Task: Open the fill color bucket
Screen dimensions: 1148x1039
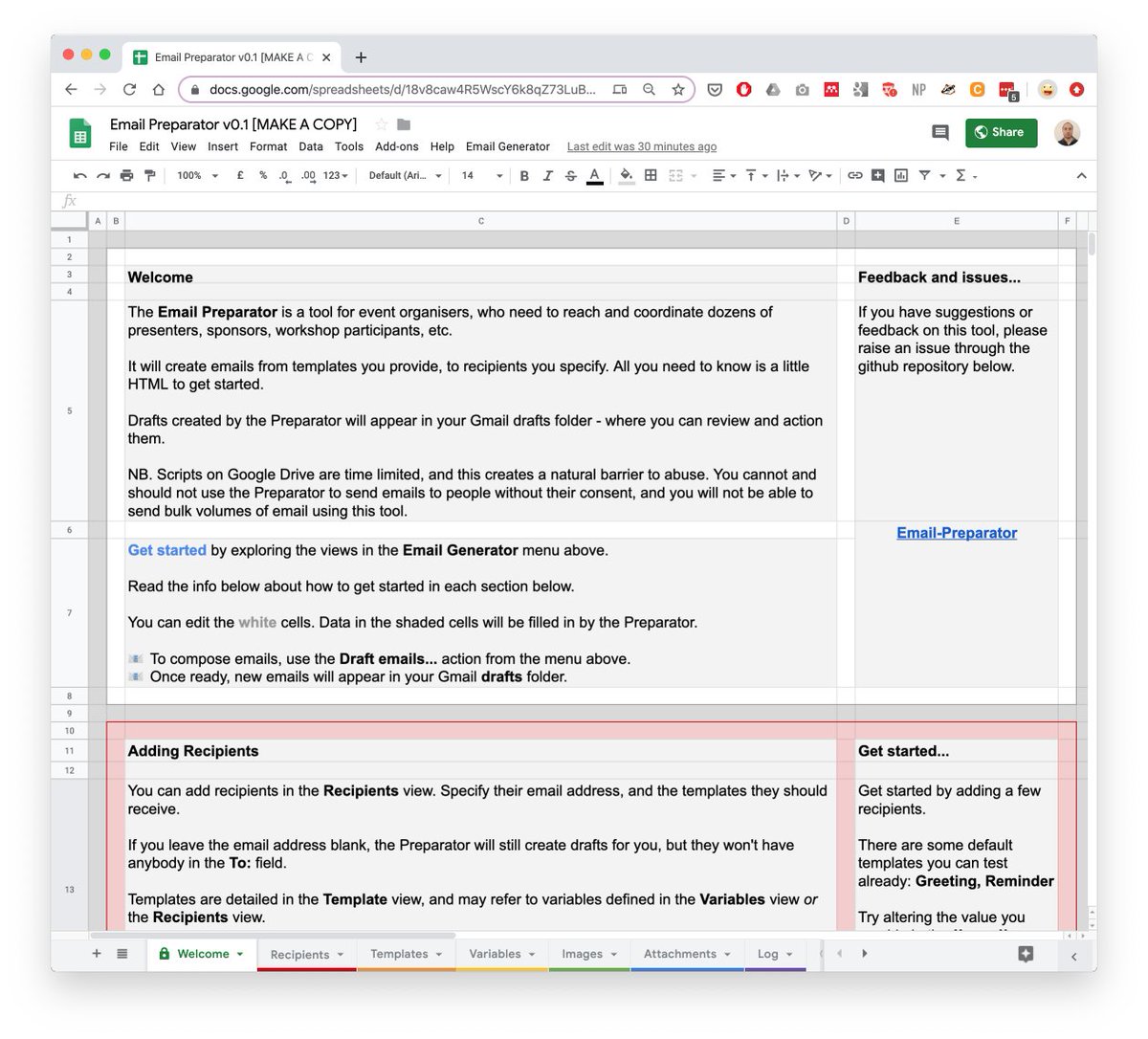Action: click(x=627, y=176)
